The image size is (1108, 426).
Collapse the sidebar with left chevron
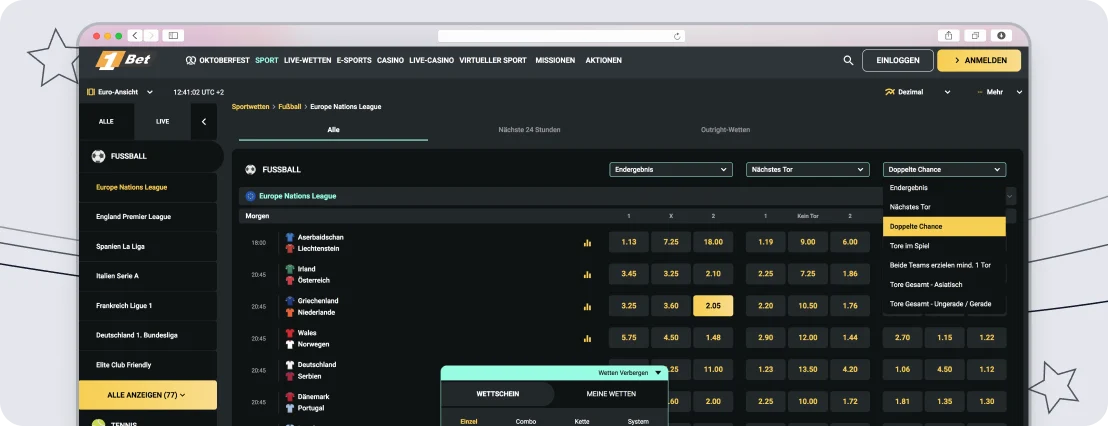204,122
